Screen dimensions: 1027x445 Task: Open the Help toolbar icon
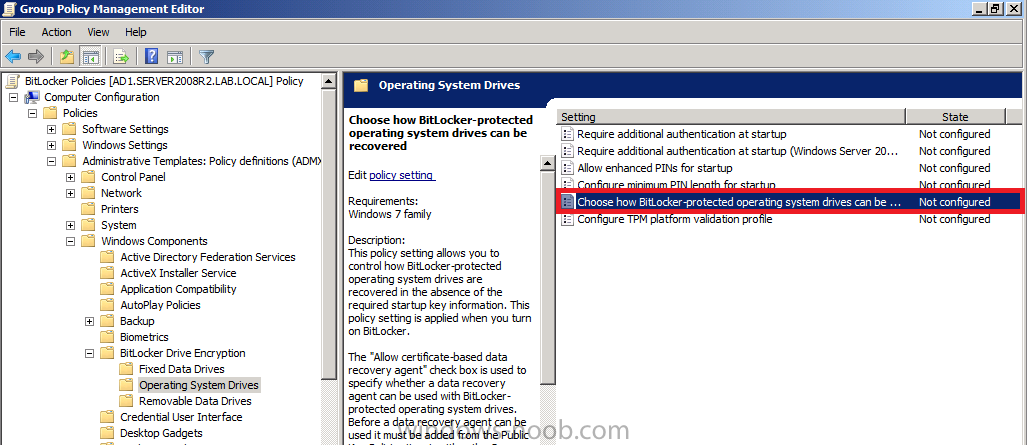151,56
